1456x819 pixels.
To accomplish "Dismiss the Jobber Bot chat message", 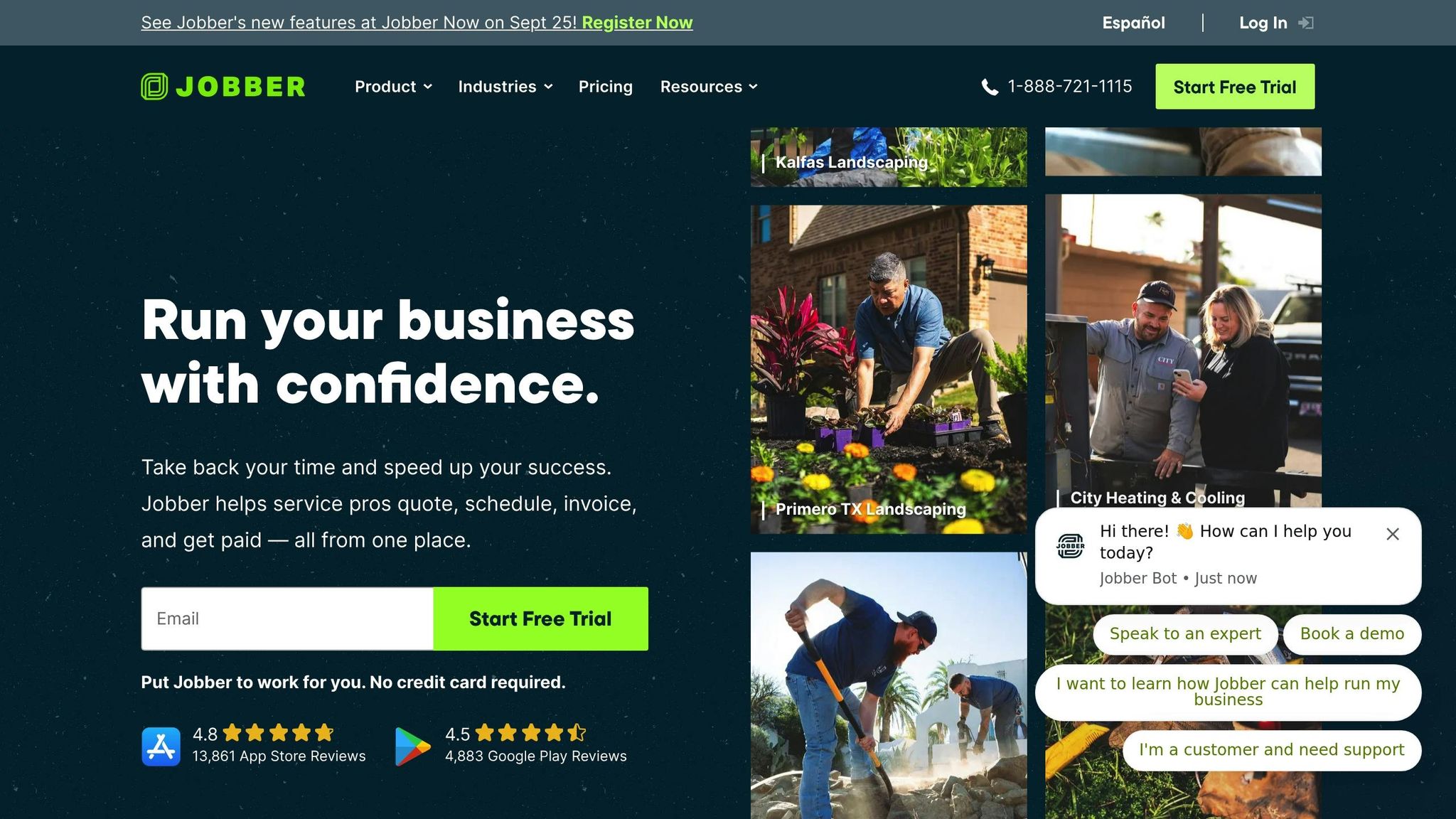I will (x=1393, y=534).
